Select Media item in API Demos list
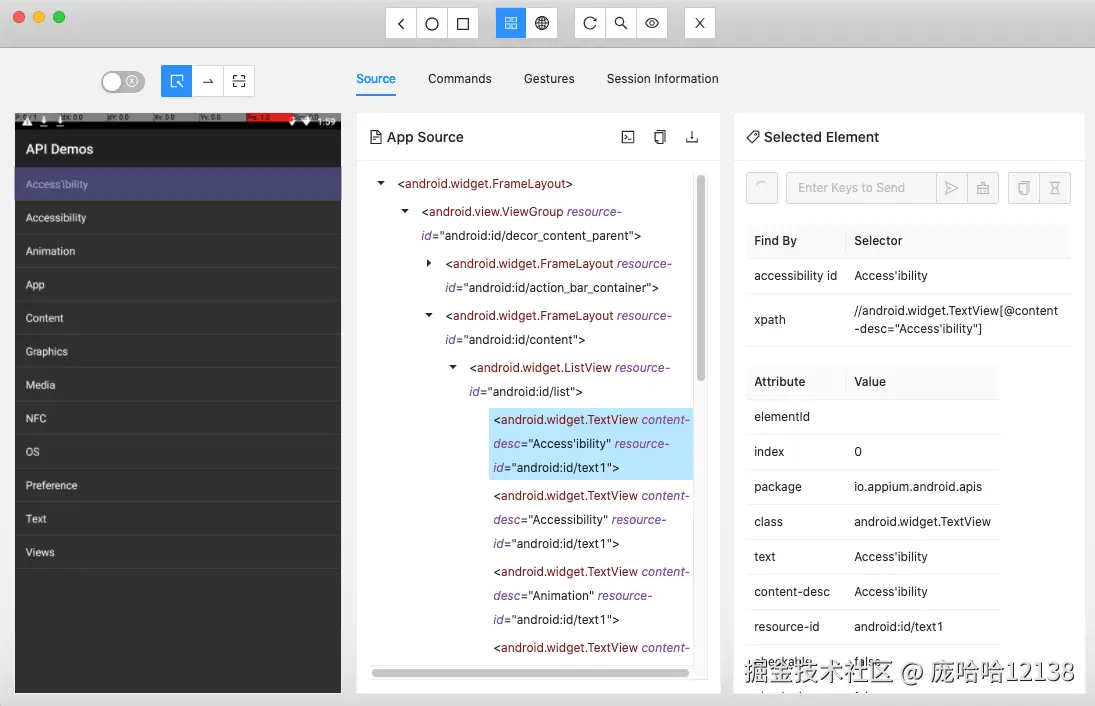Viewport: 1095px width, 706px height. pos(178,385)
